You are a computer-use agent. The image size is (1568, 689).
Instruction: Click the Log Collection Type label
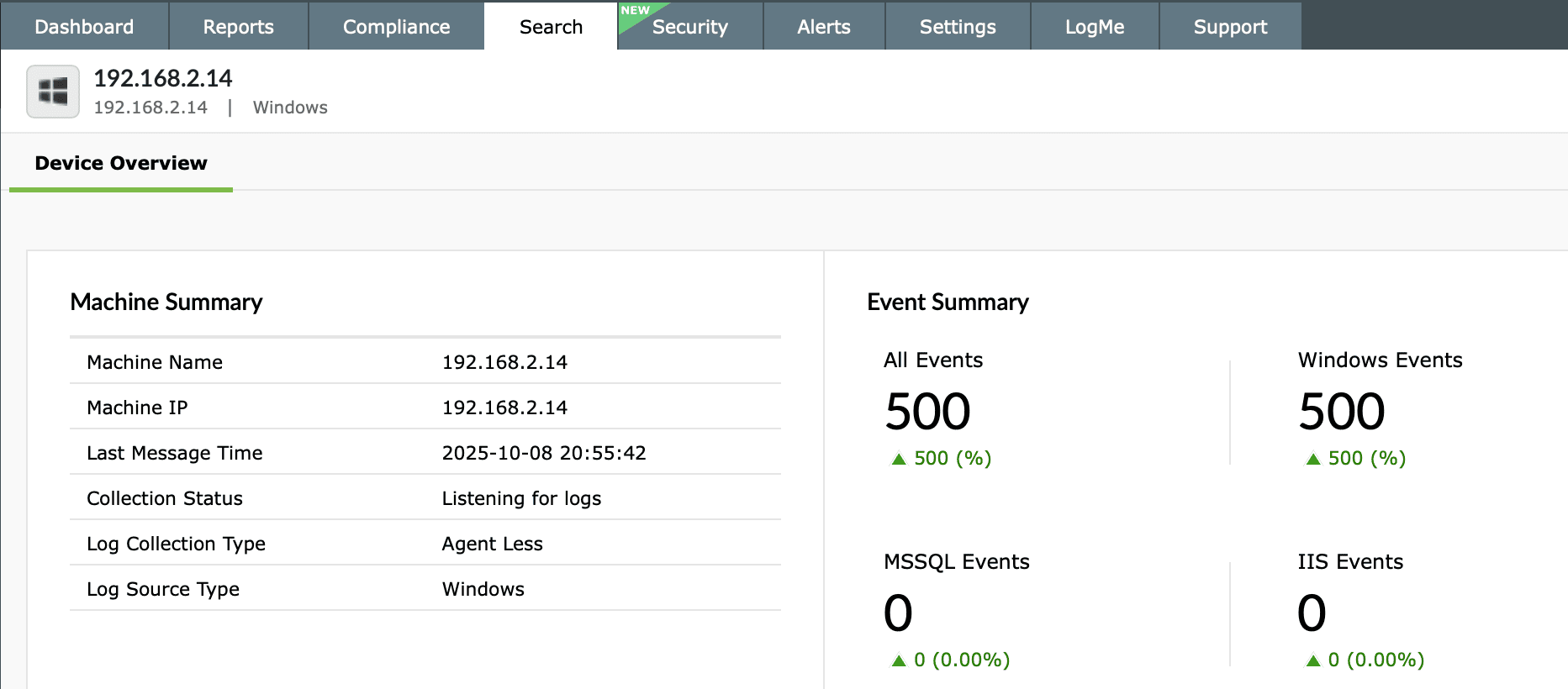pos(176,544)
